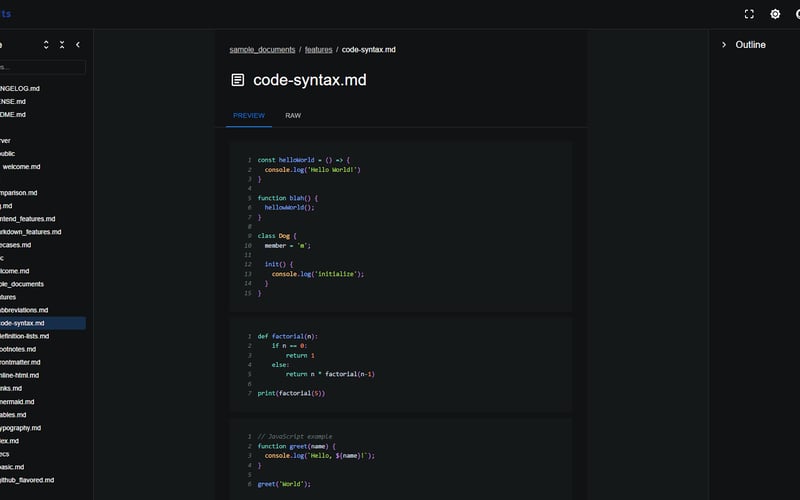Viewport: 800px width, 500px height.
Task: Open mermaid.md in the sidebar
Action: (x=17, y=402)
